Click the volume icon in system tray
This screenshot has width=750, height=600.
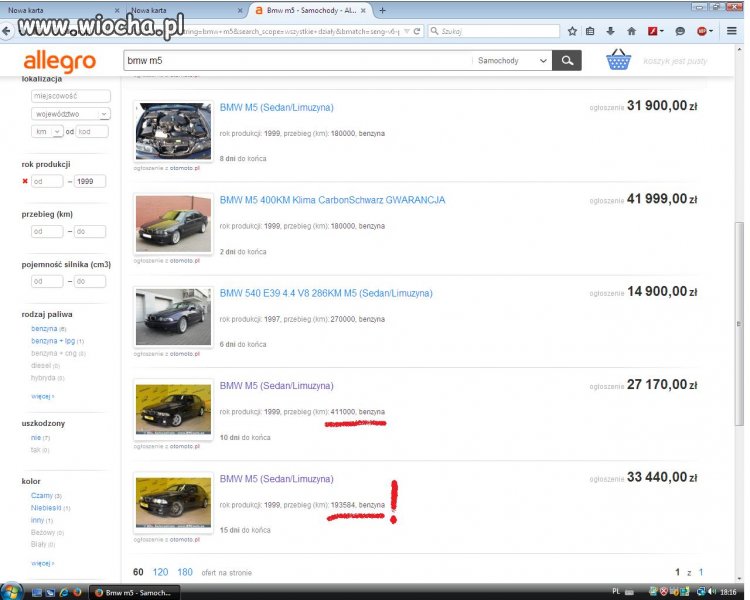point(711,592)
